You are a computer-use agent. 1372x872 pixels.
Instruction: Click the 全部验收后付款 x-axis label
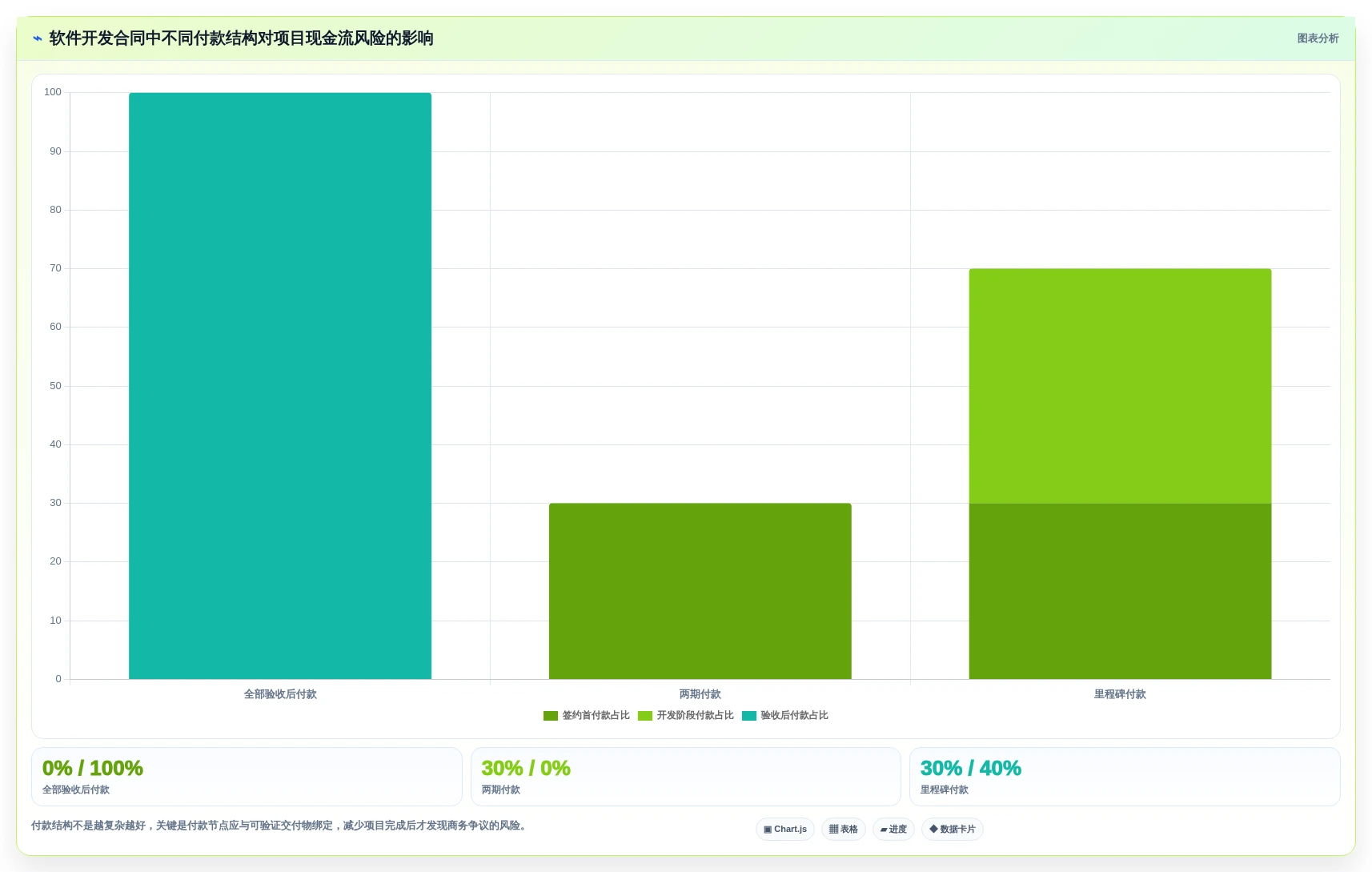tap(280, 694)
